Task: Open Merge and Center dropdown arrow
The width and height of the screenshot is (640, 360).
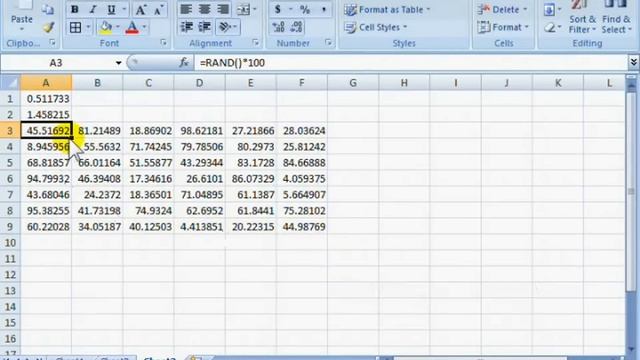Action: click(x=255, y=9)
